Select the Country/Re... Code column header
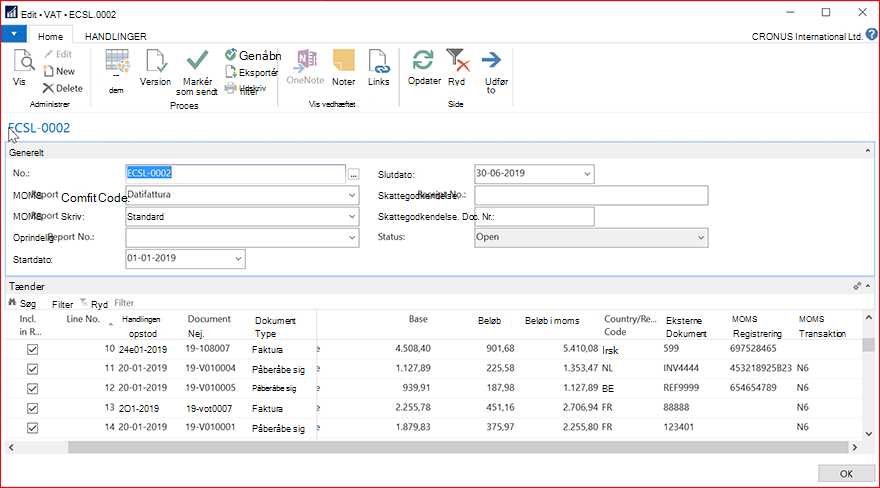Screen dimensions: 880x488 [x=630, y=325]
